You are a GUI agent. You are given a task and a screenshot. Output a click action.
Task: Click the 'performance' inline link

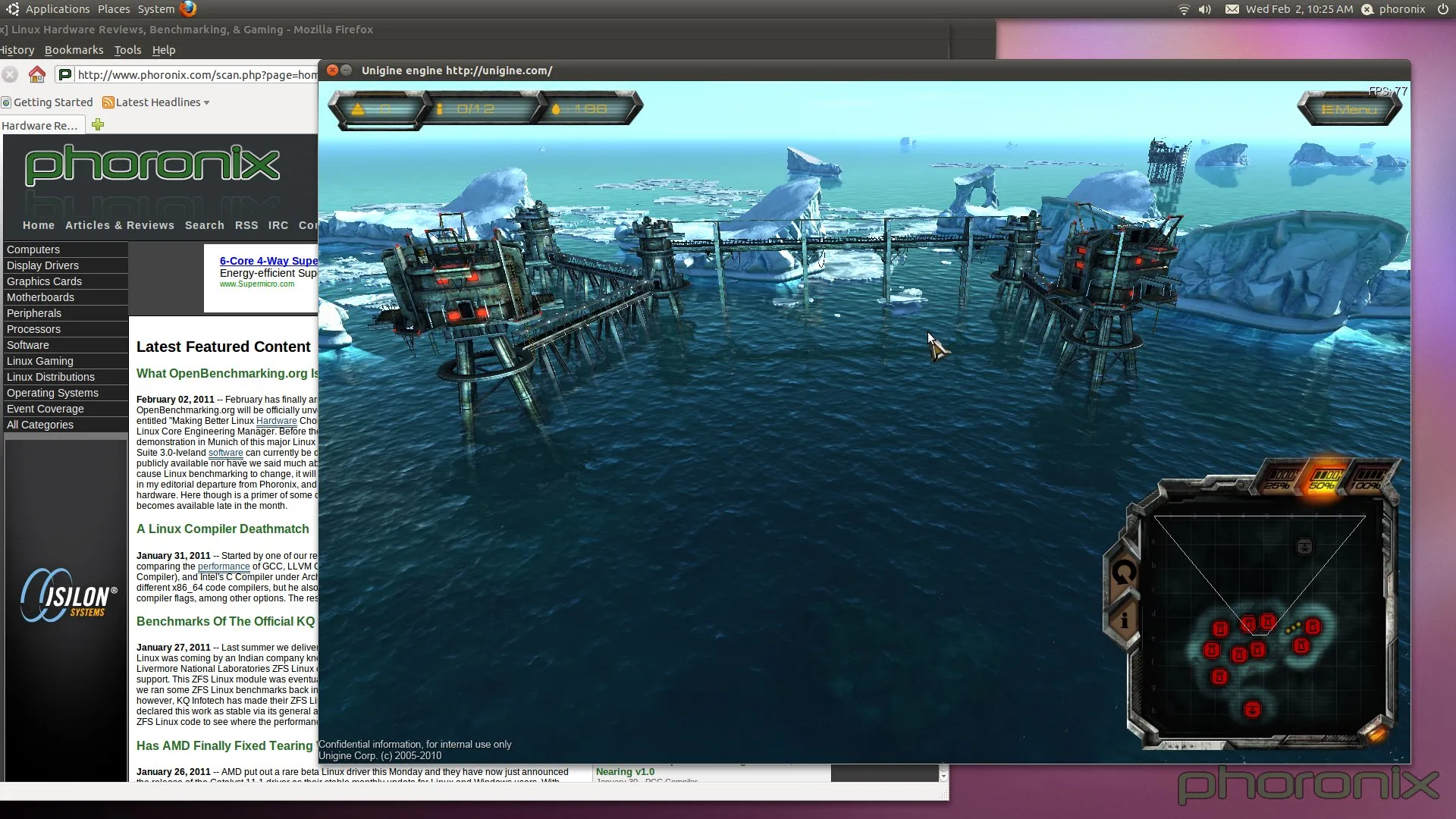[x=224, y=566]
